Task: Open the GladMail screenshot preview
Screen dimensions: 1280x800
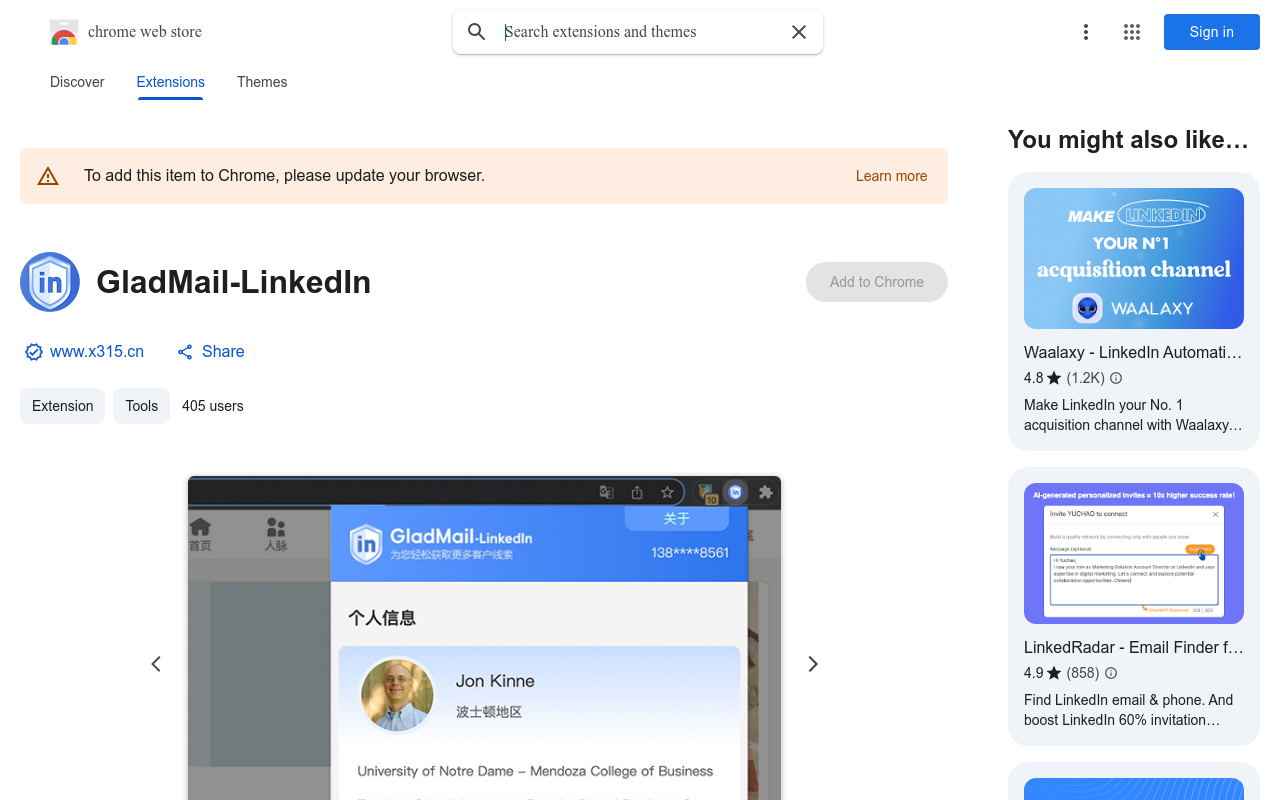Action: [x=484, y=638]
